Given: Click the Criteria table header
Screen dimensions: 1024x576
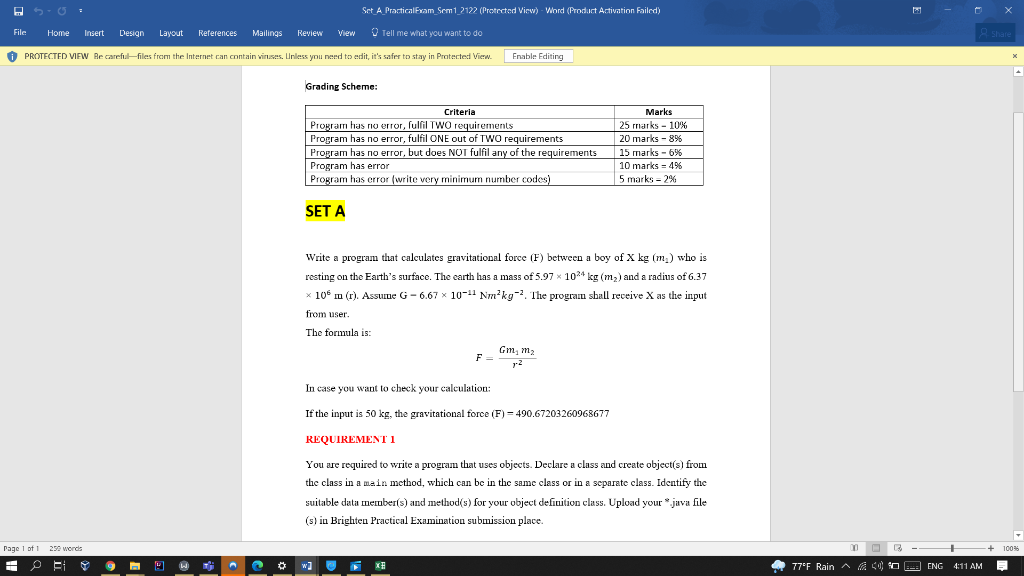Looking at the screenshot, I should (x=460, y=112).
